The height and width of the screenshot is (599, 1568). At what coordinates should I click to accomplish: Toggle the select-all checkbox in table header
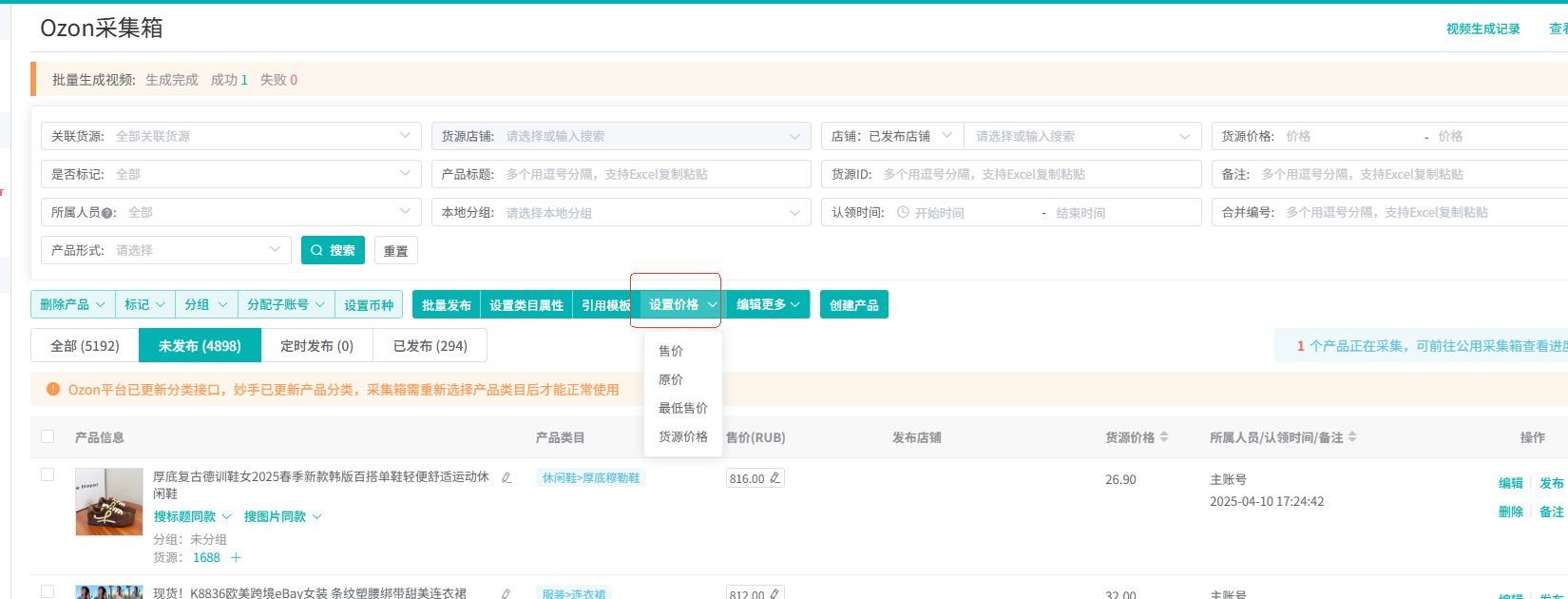[48, 436]
